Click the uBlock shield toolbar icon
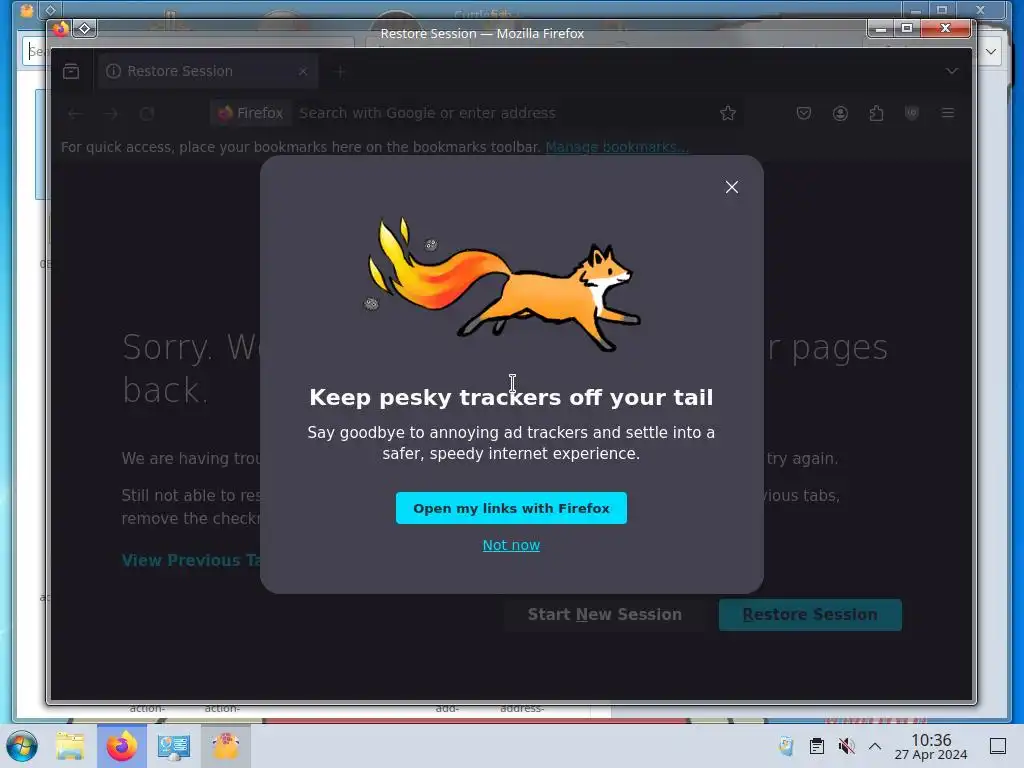 912,113
